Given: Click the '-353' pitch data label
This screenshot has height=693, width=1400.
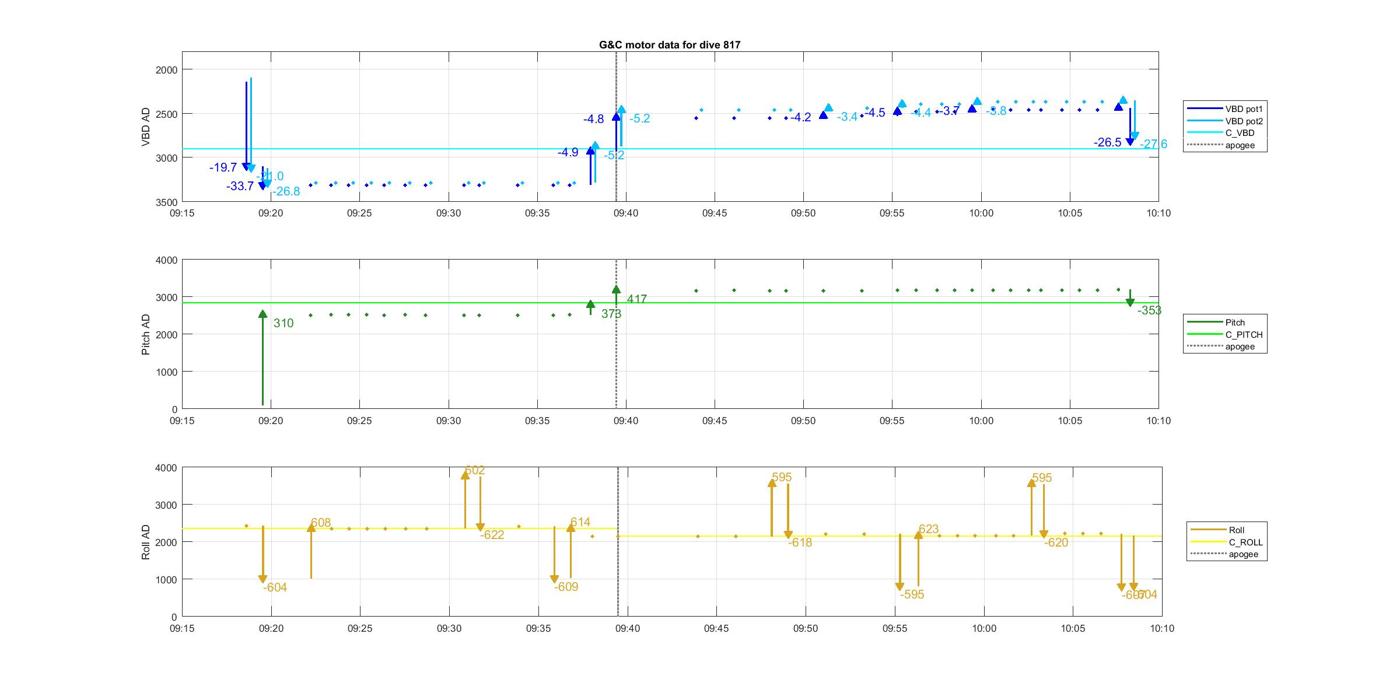Looking at the screenshot, I should point(1150,311).
